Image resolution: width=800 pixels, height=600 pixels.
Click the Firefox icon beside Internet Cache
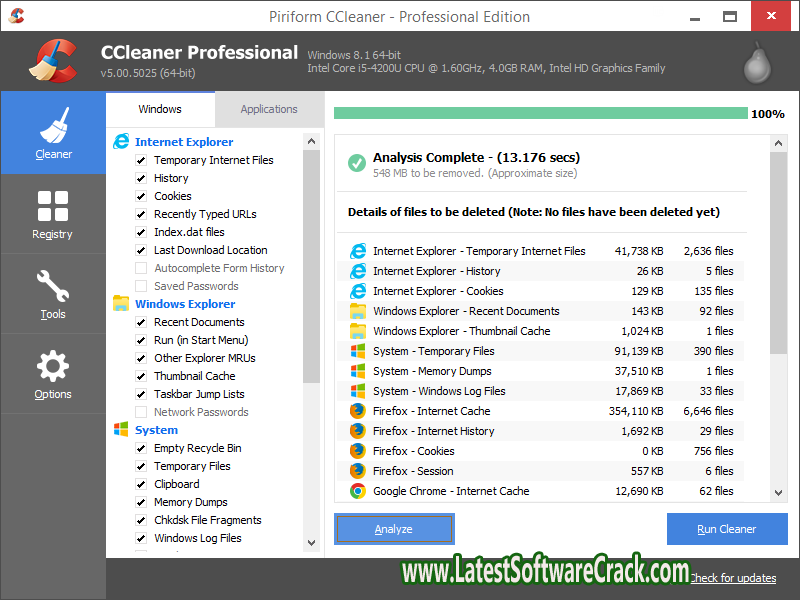point(357,411)
